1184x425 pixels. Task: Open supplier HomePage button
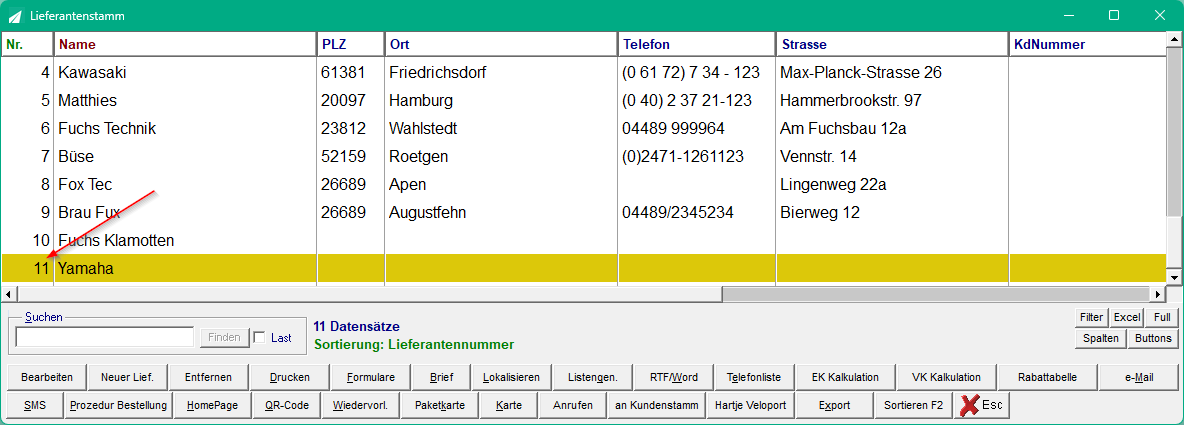click(x=212, y=405)
